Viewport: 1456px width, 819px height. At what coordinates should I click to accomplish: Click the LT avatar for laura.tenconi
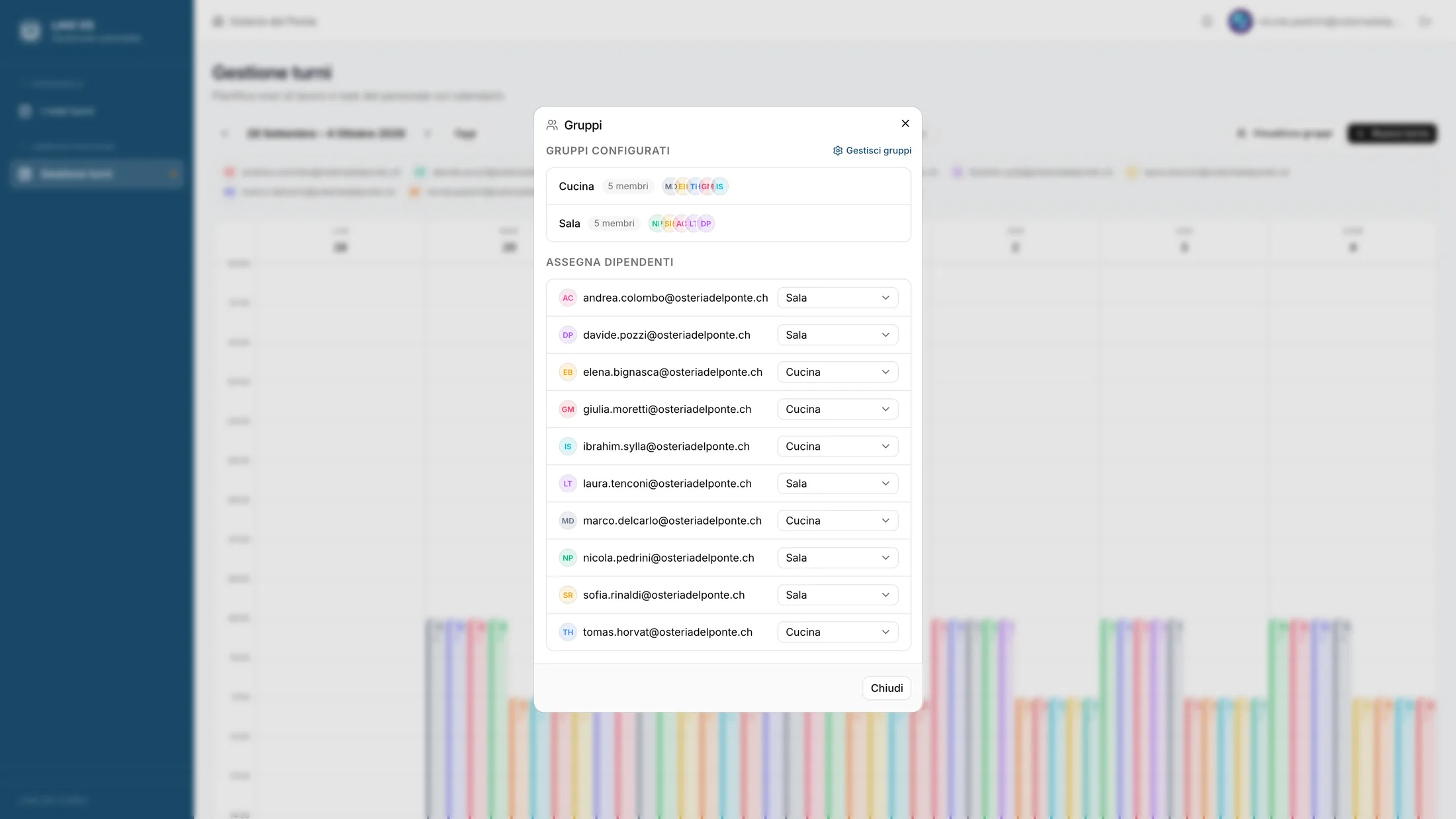tap(568, 484)
